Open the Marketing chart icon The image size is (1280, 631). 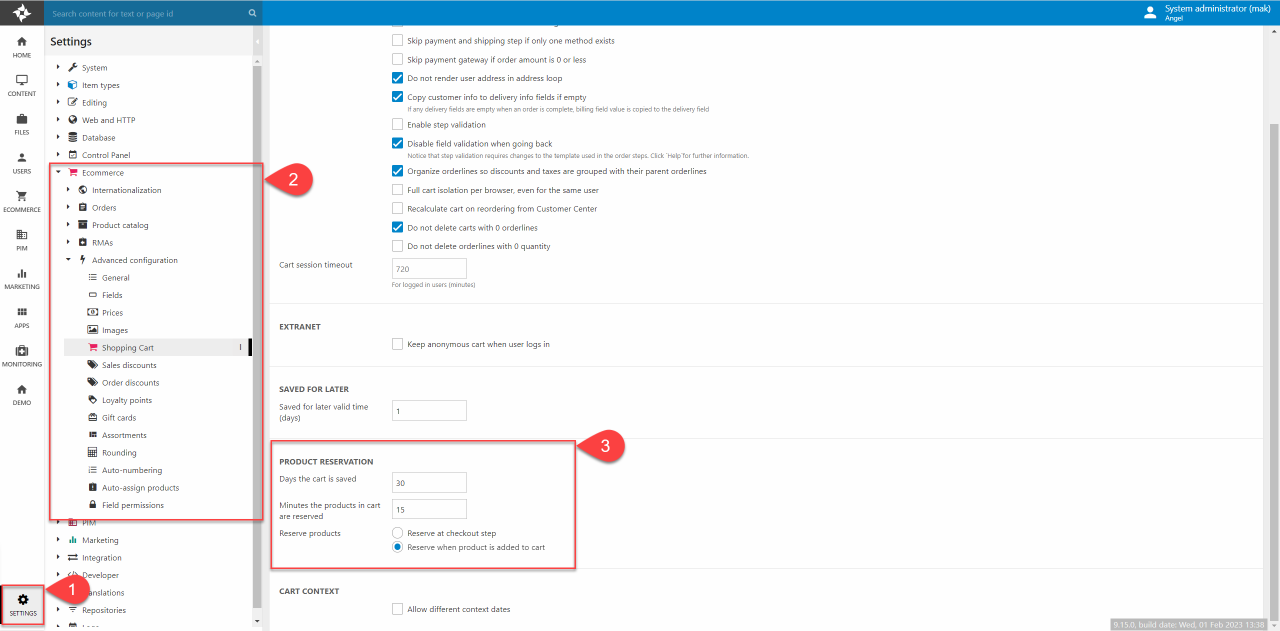[21, 278]
